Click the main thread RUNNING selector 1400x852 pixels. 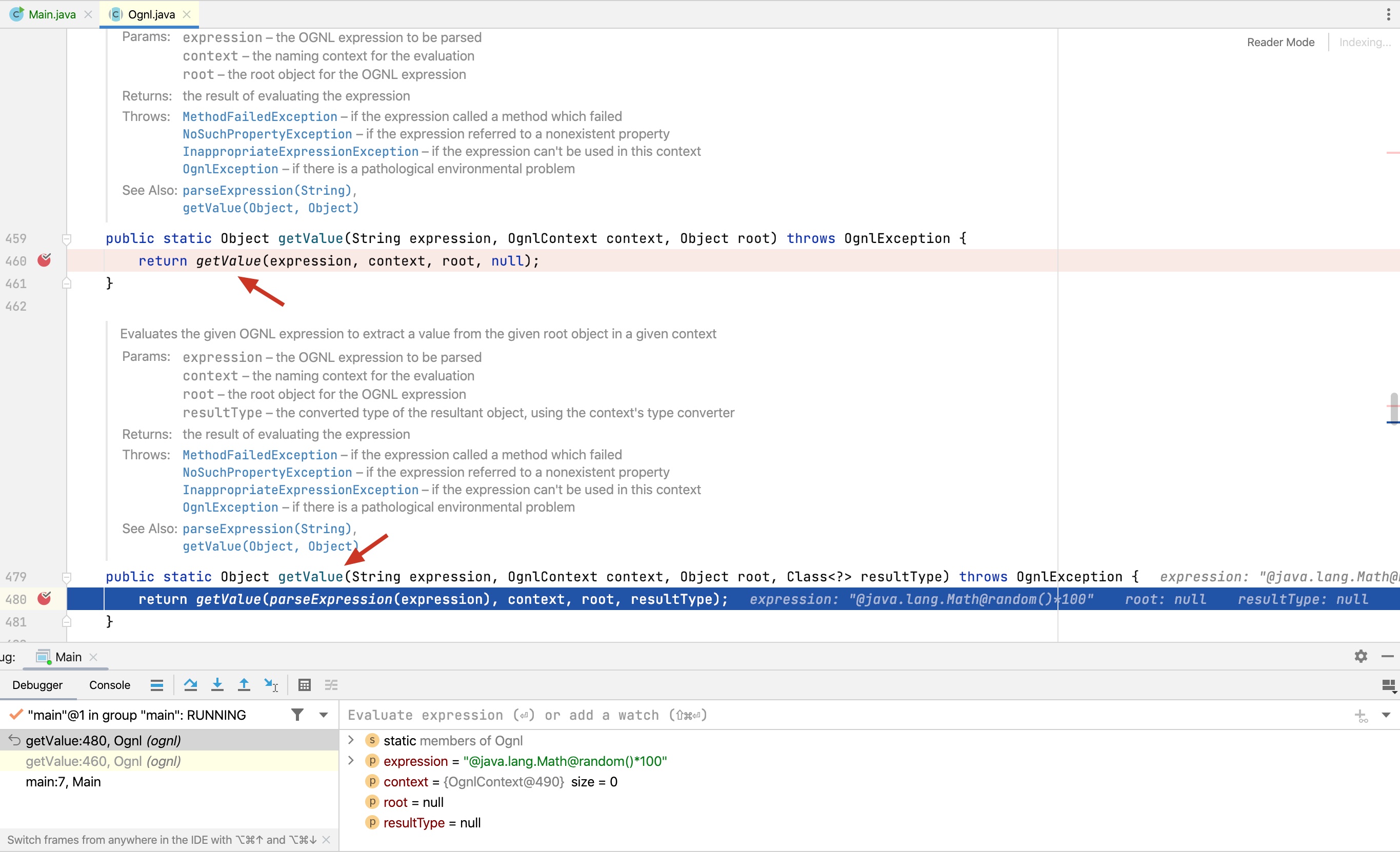click(136, 715)
